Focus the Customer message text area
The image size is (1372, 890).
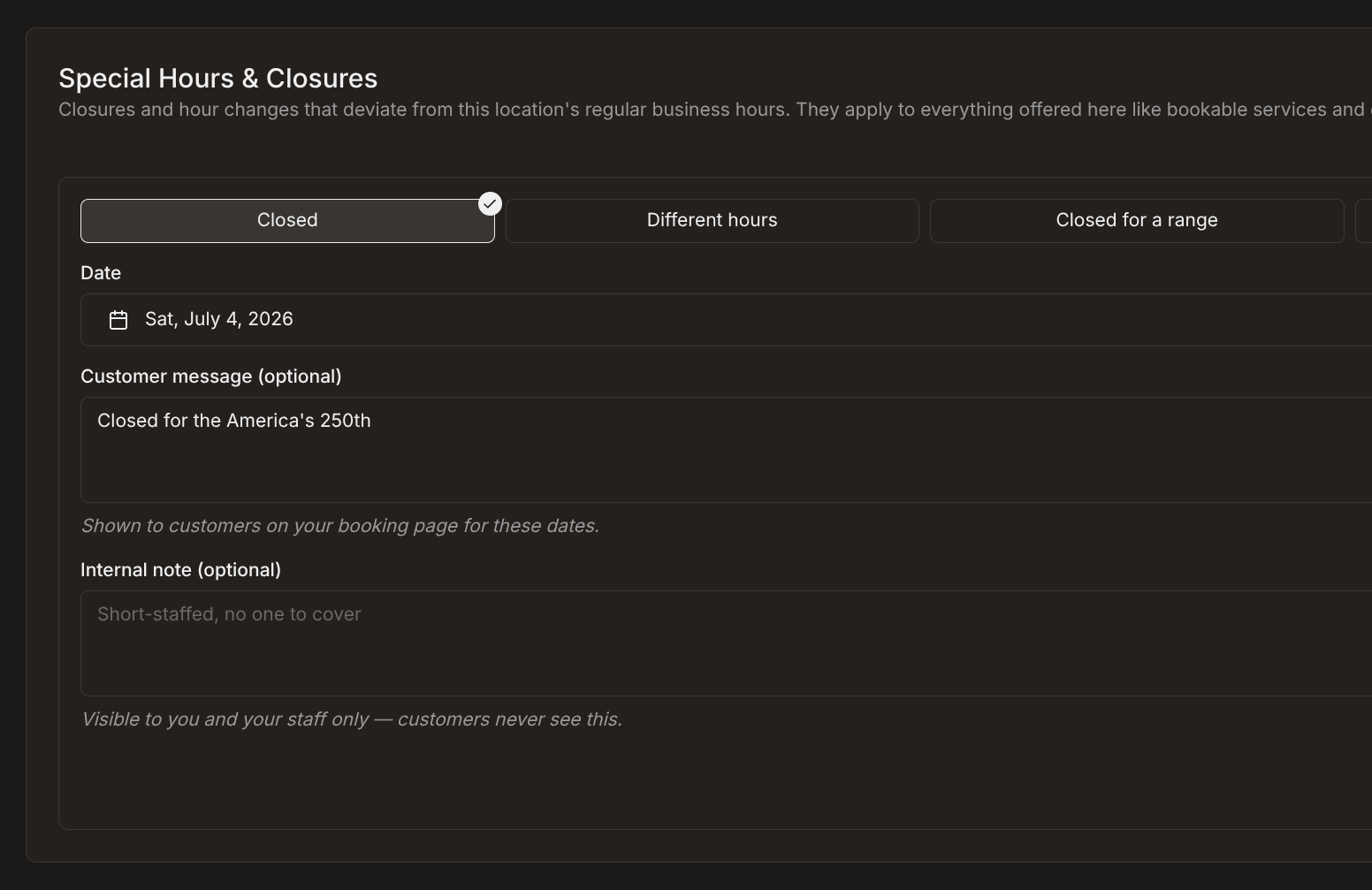(x=726, y=450)
